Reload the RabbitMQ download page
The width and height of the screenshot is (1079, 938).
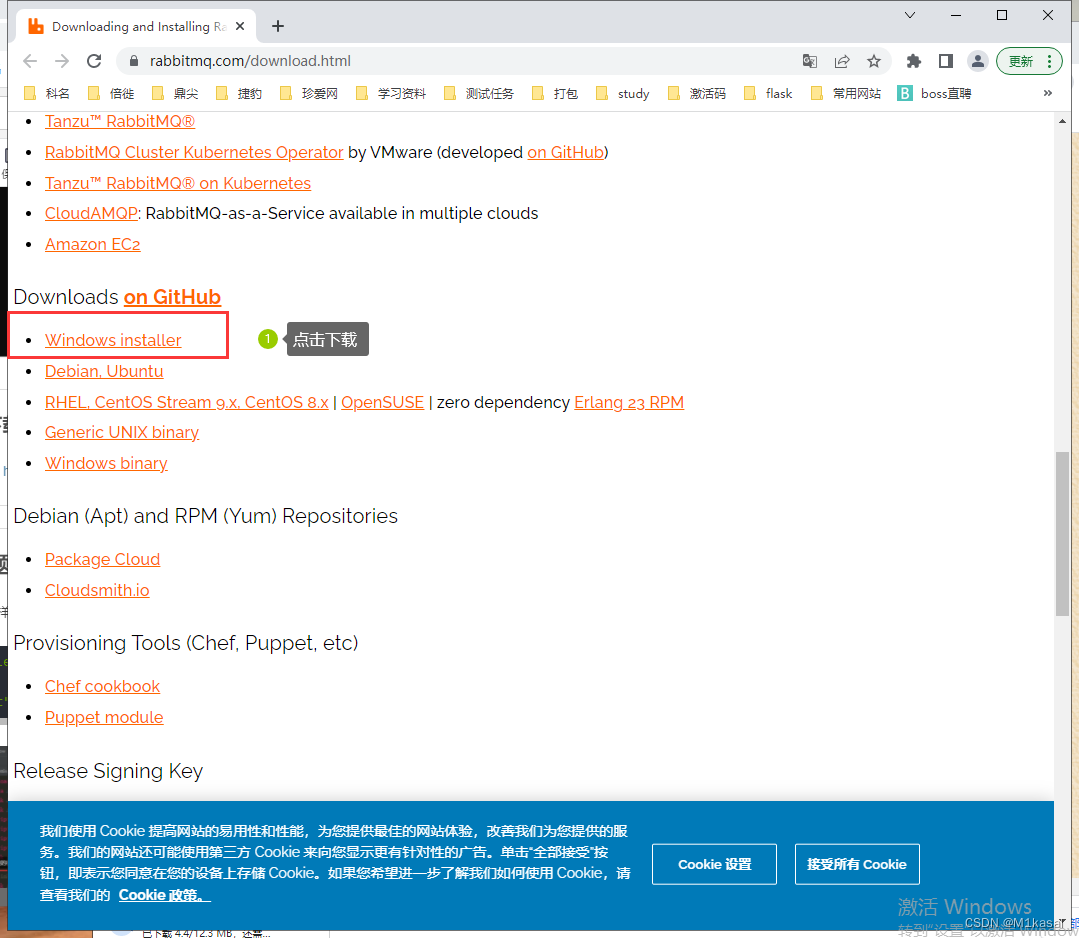(94, 61)
